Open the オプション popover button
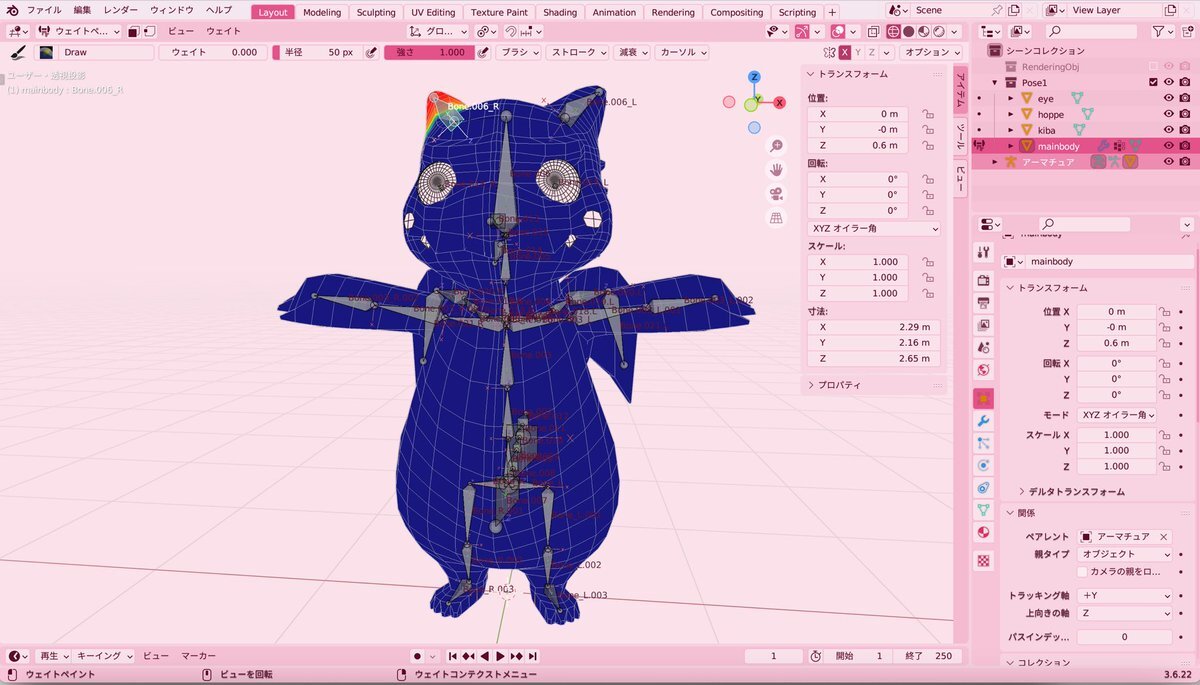Viewport: 1200px width, 685px height. click(930, 52)
